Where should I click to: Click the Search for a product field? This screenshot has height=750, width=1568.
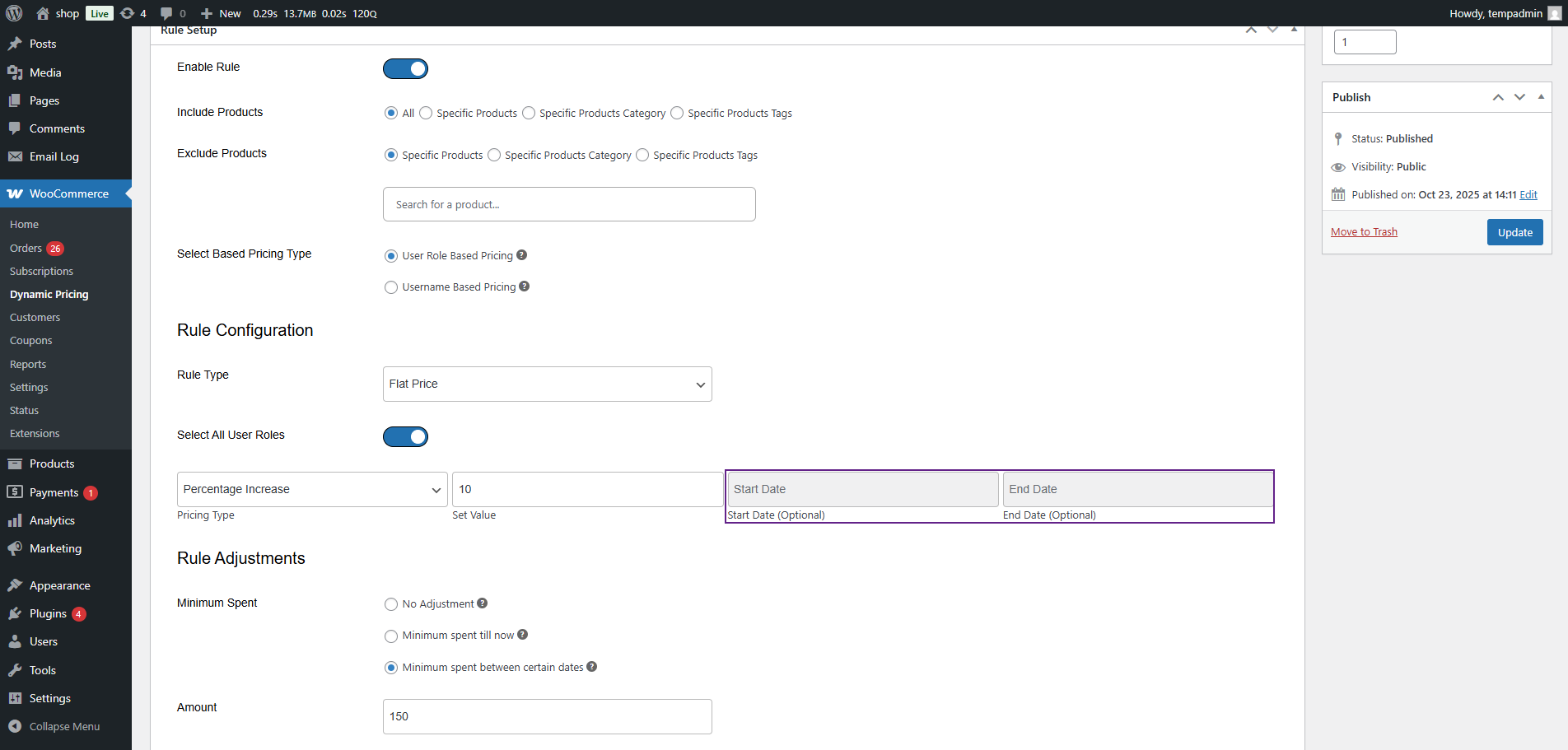point(569,204)
